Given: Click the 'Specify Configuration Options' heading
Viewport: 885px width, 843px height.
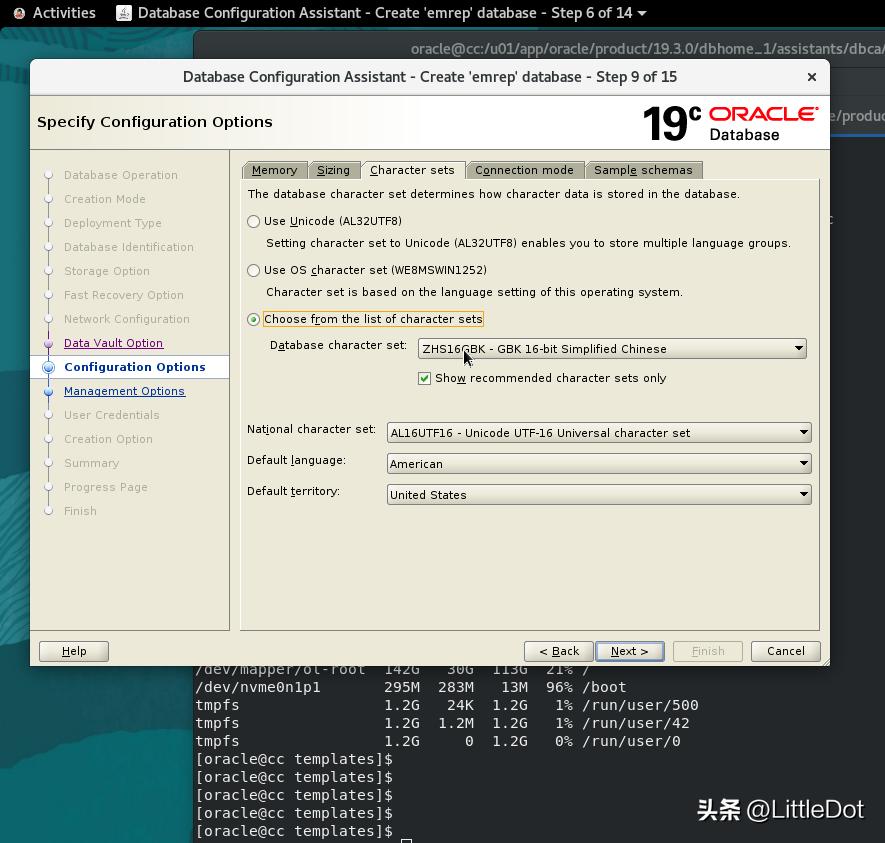Looking at the screenshot, I should point(155,122).
